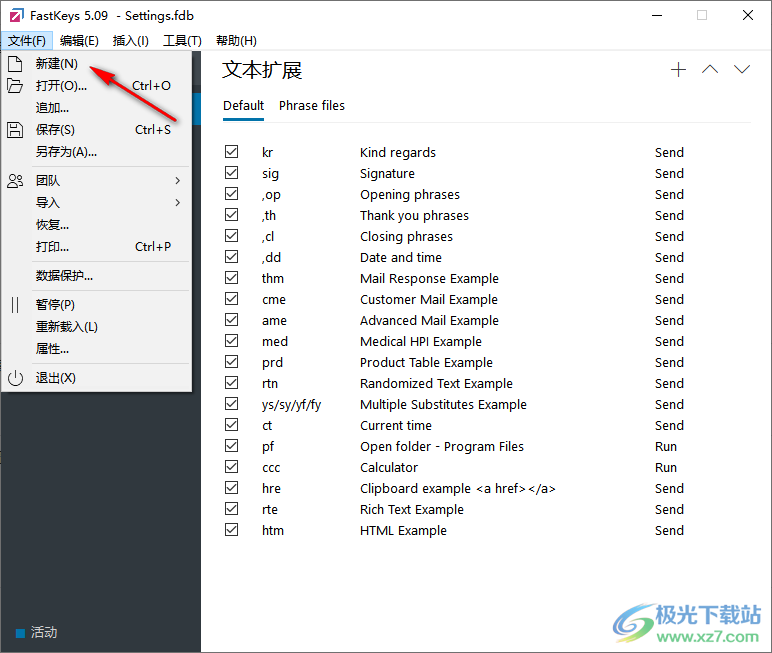Disable the ,th Thank you phrases entry
The height and width of the screenshot is (653, 772).
click(231, 215)
